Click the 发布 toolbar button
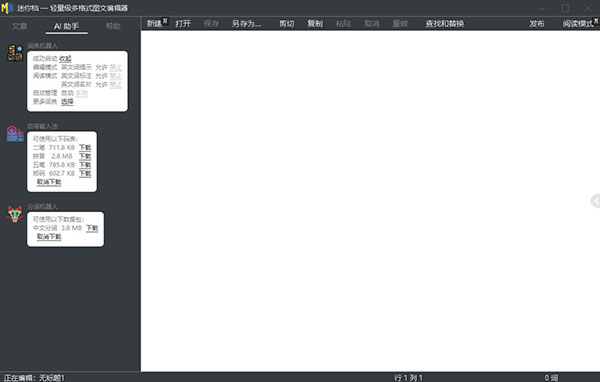 [x=536, y=24]
